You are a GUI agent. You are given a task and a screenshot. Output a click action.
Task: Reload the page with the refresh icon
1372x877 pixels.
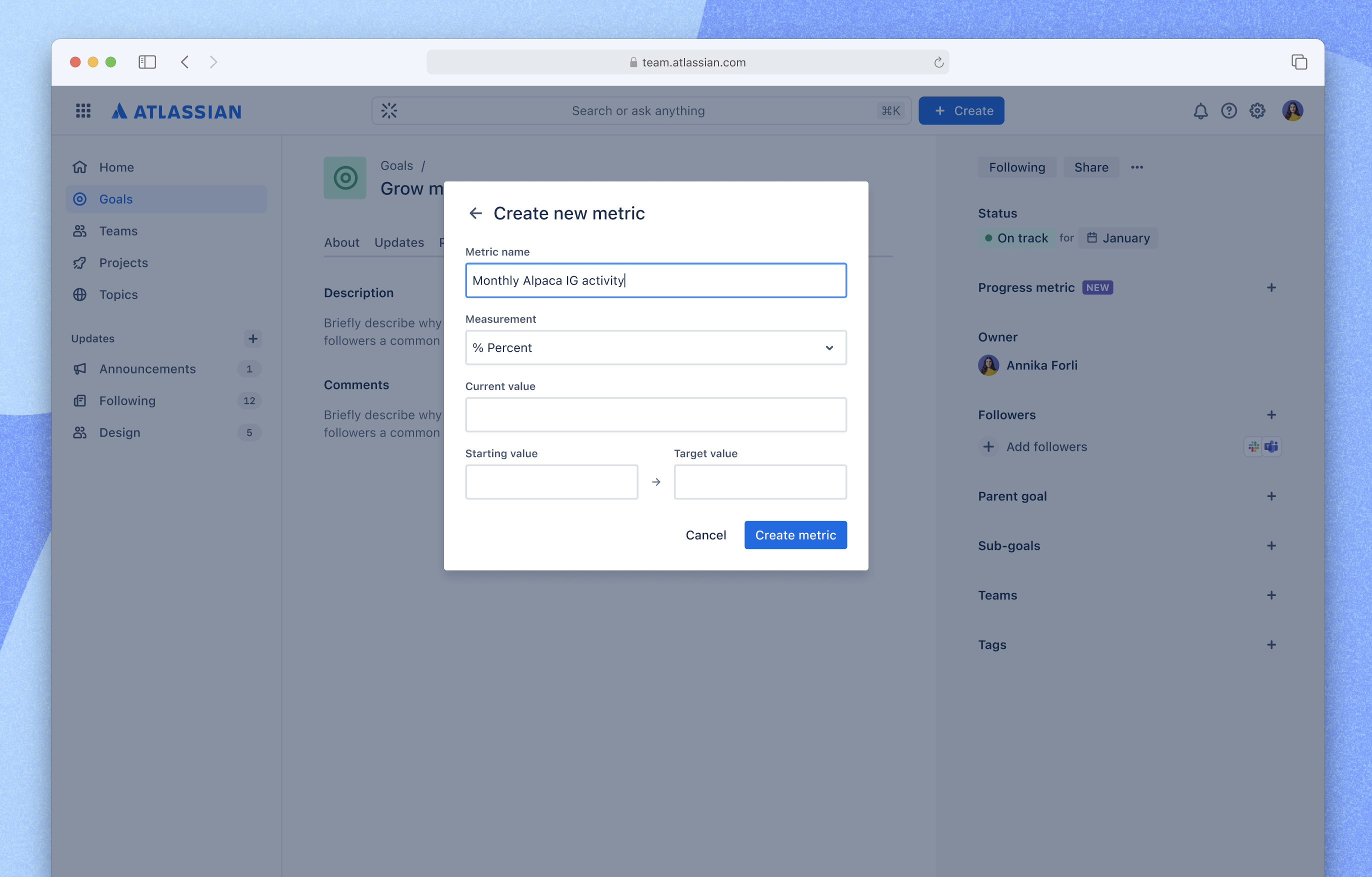point(938,62)
